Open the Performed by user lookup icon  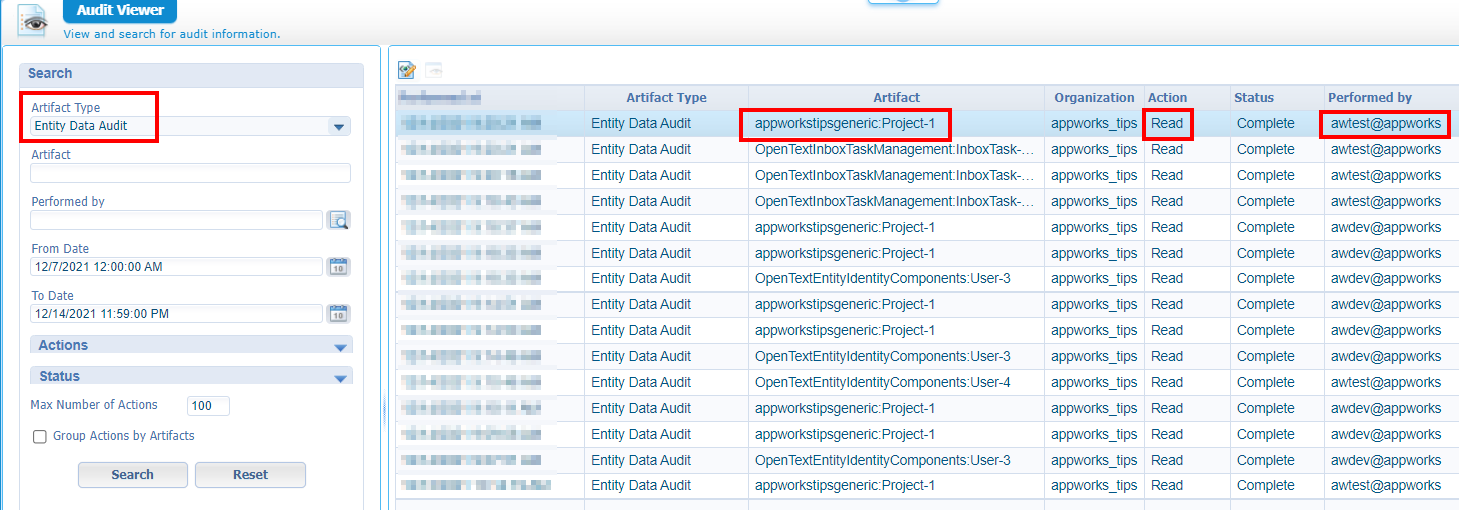click(339, 220)
